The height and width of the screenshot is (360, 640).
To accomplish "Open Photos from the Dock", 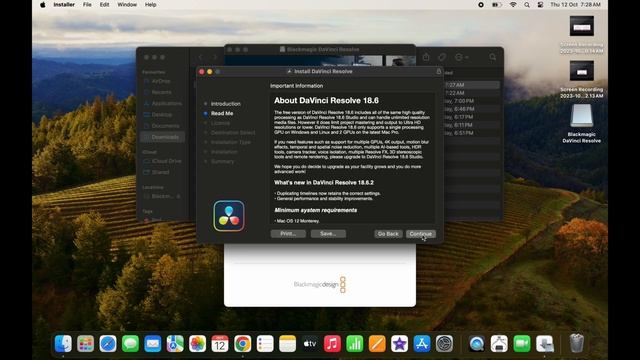I will 198,344.
